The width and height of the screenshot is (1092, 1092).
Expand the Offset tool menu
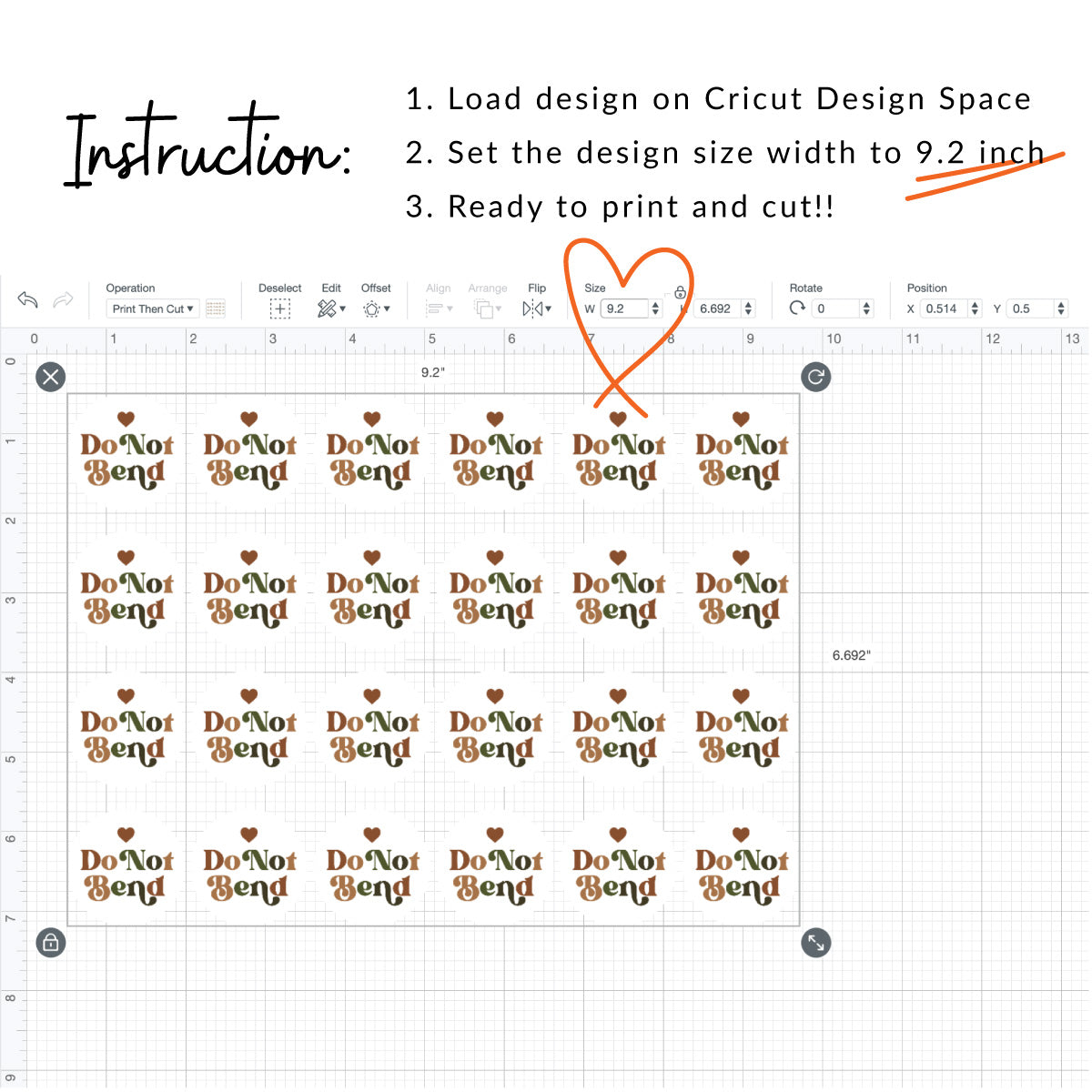(x=376, y=309)
